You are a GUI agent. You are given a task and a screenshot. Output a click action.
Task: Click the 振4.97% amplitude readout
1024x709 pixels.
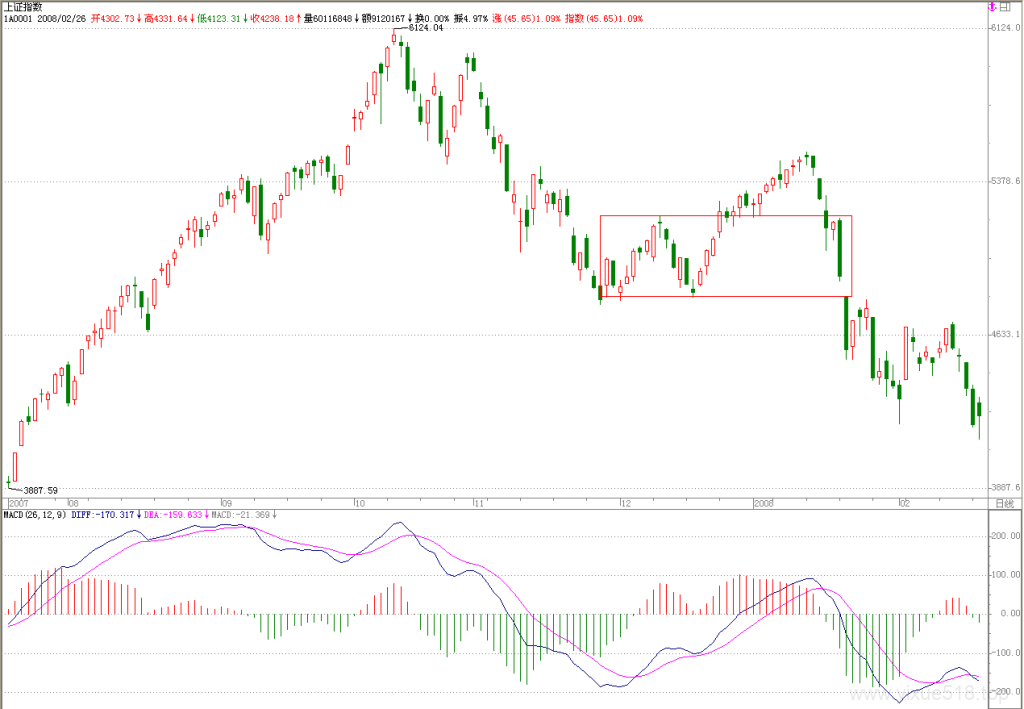[471, 18]
